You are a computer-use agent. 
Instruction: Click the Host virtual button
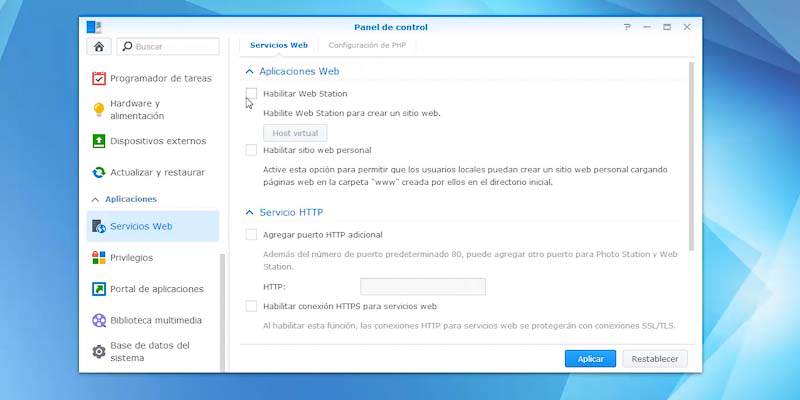[x=295, y=133]
